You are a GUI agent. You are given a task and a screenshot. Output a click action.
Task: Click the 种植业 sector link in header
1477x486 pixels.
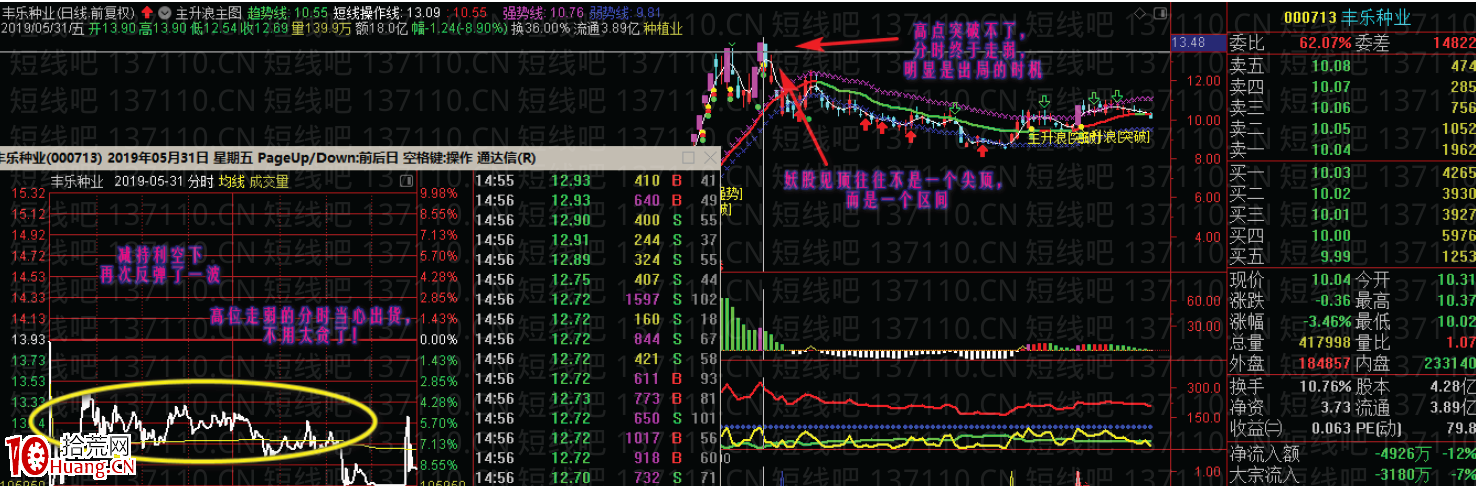(663, 29)
